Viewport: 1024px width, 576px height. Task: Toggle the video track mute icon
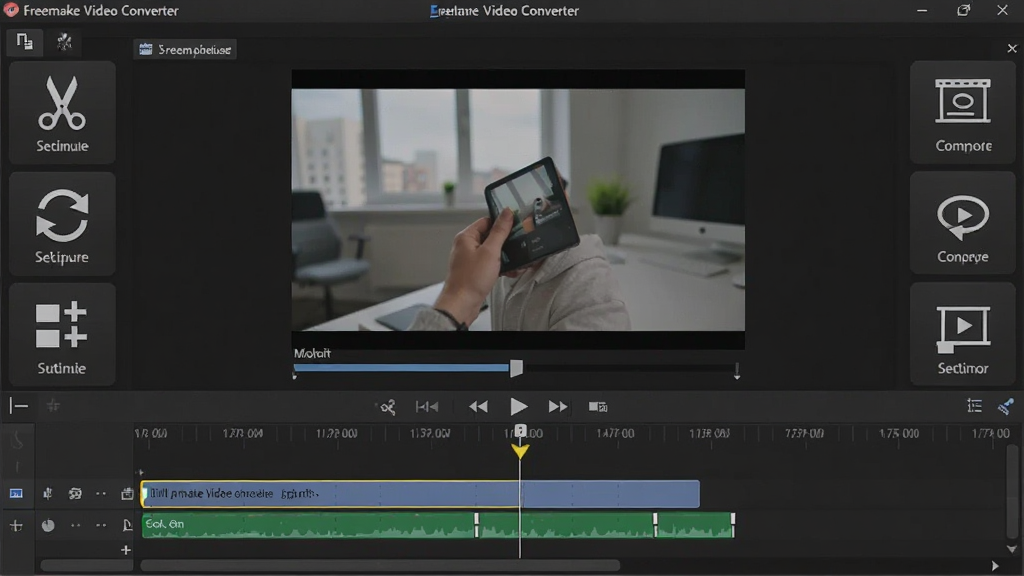point(48,494)
